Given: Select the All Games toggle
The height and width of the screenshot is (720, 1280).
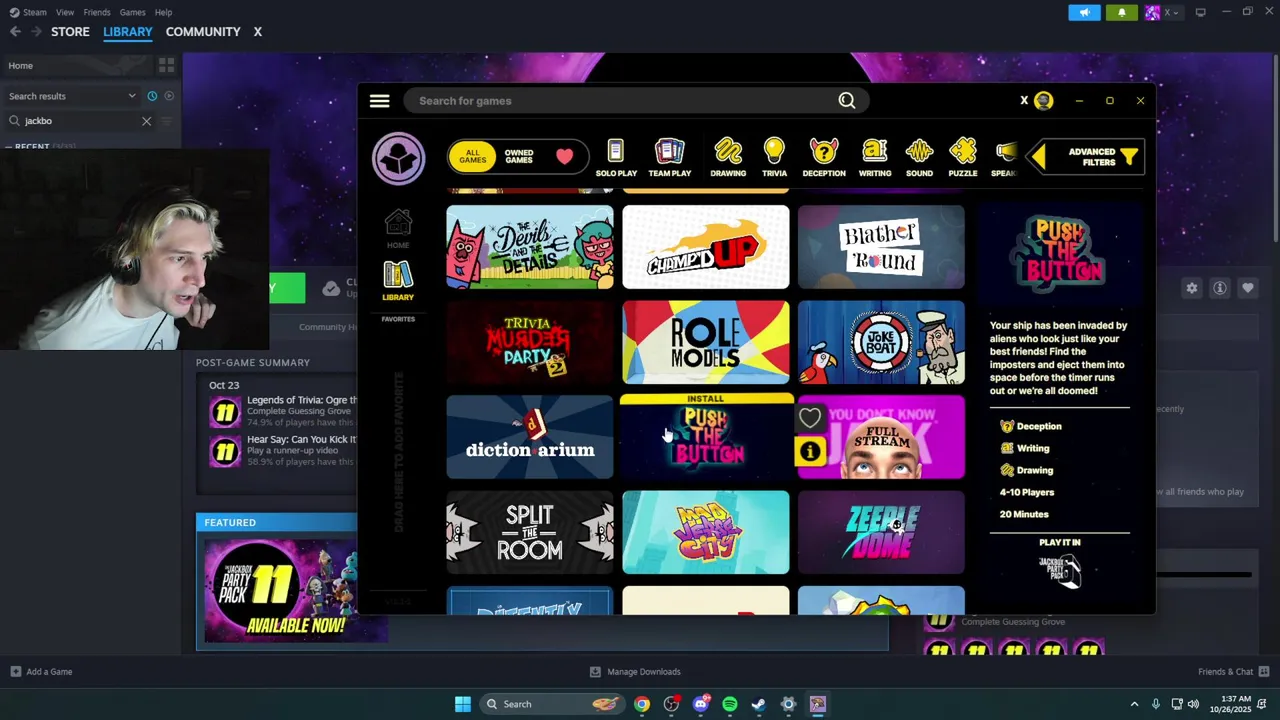Looking at the screenshot, I should click(472, 157).
